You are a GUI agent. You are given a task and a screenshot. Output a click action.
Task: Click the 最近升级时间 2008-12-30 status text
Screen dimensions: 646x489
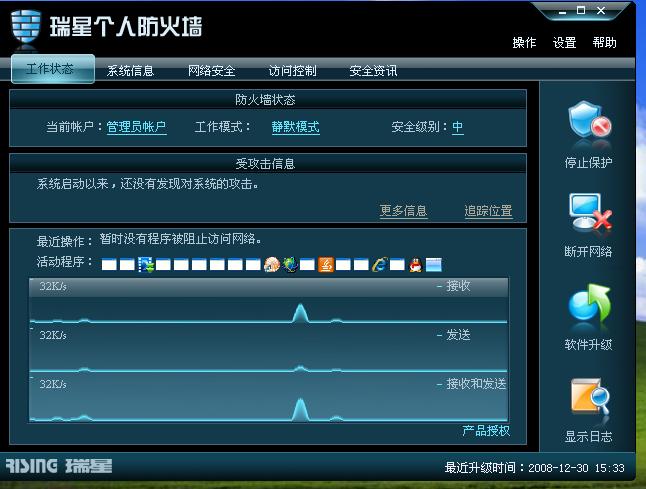535,468
